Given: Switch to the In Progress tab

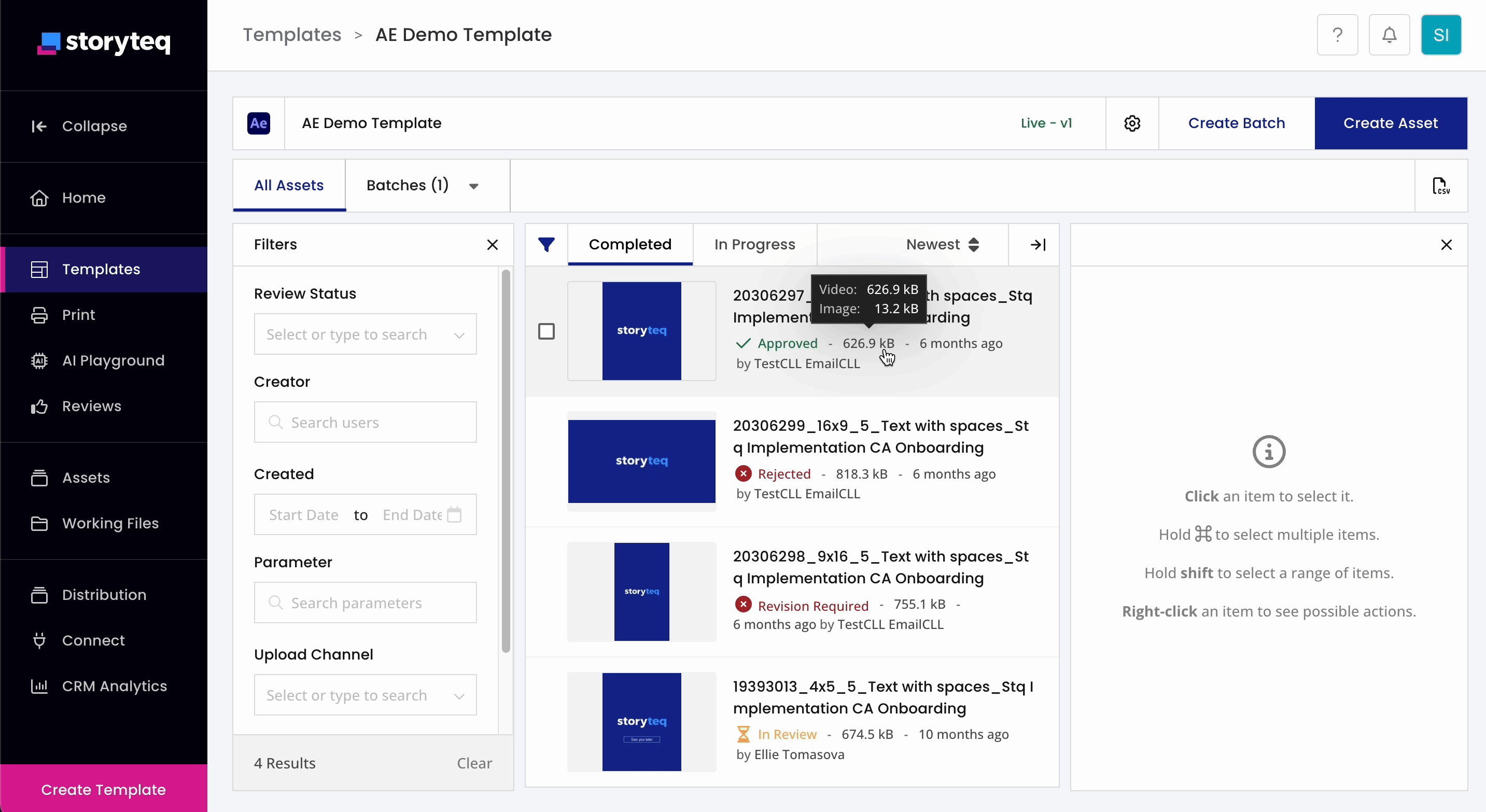Looking at the screenshot, I should point(754,245).
